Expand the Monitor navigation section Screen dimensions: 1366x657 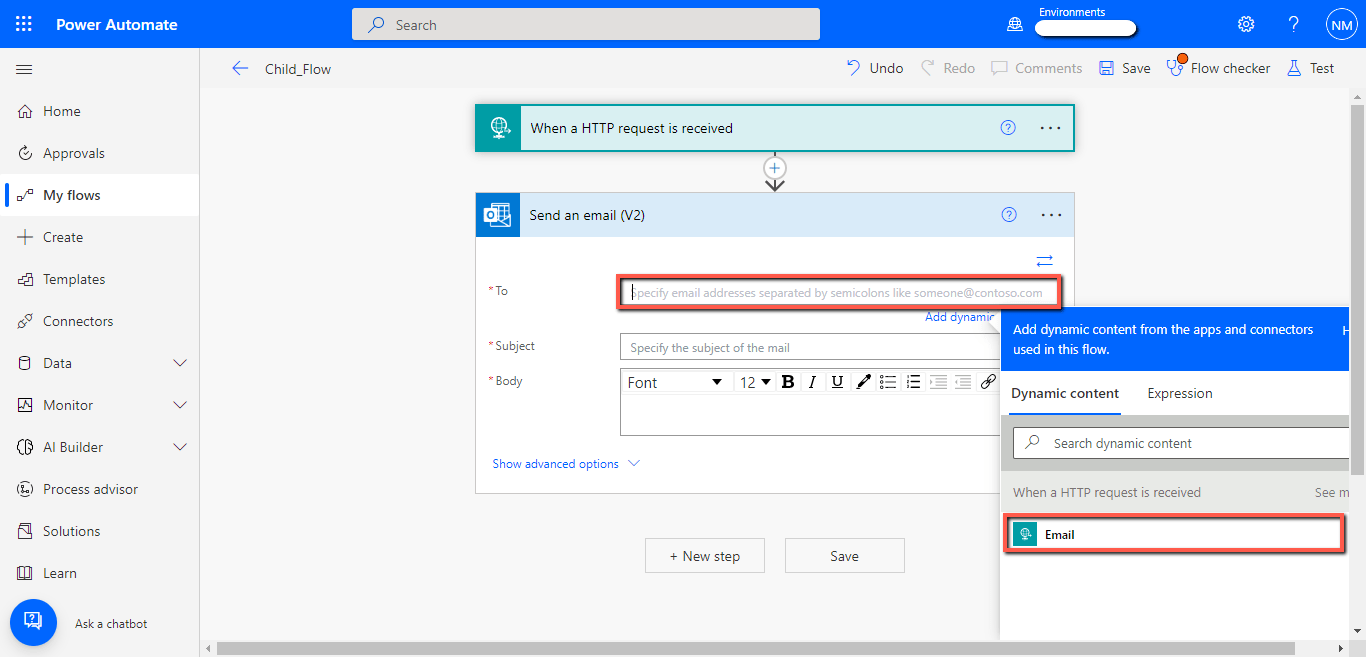coord(180,405)
